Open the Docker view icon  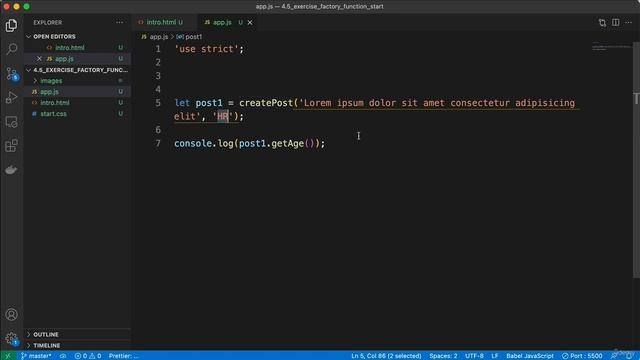11,170
